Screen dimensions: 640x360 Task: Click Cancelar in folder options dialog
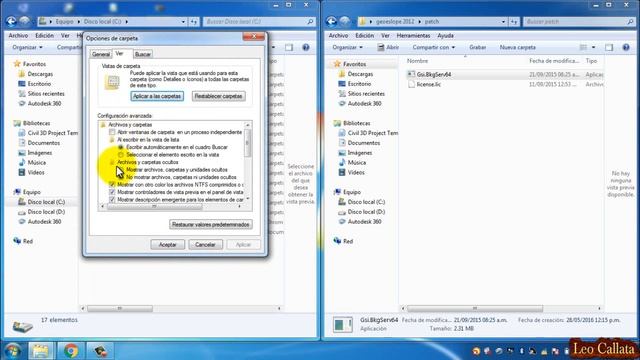coord(205,244)
